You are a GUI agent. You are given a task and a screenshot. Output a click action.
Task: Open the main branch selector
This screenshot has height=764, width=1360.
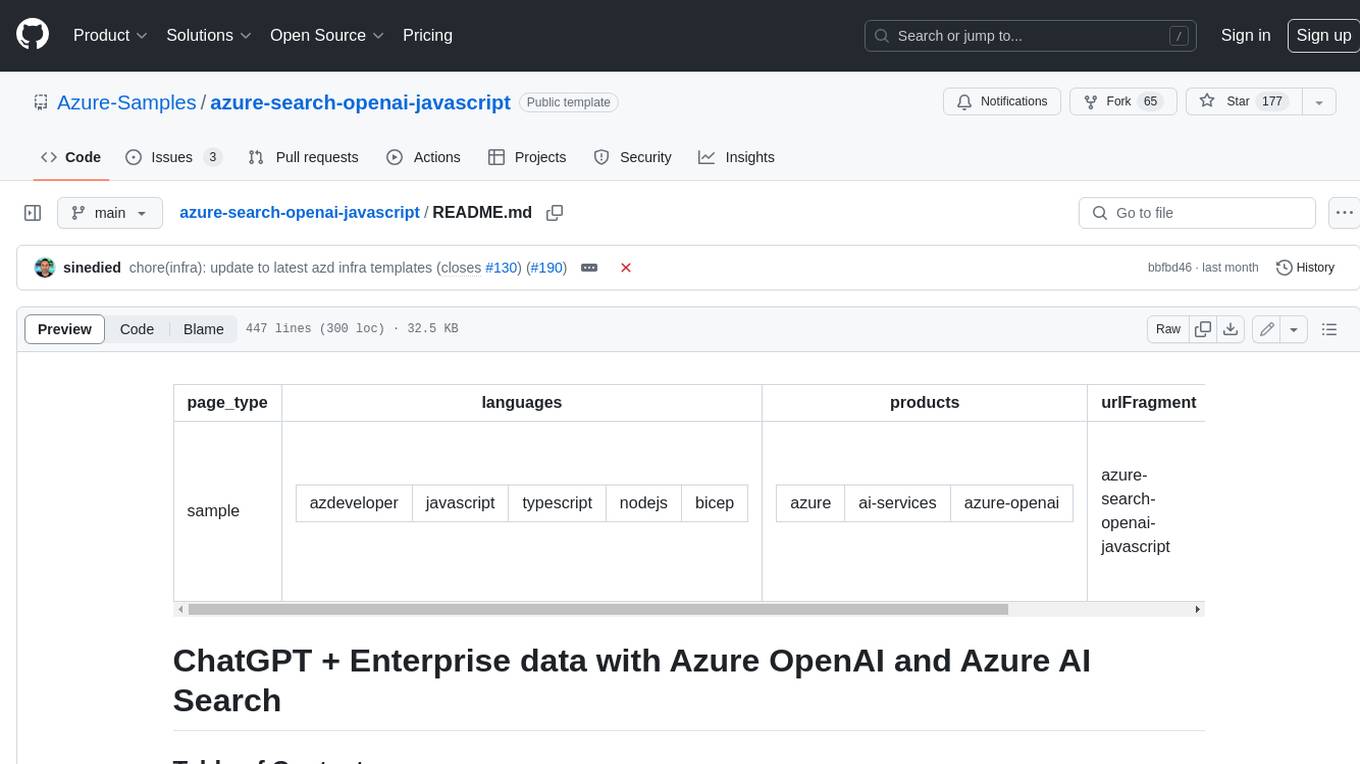click(x=109, y=213)
